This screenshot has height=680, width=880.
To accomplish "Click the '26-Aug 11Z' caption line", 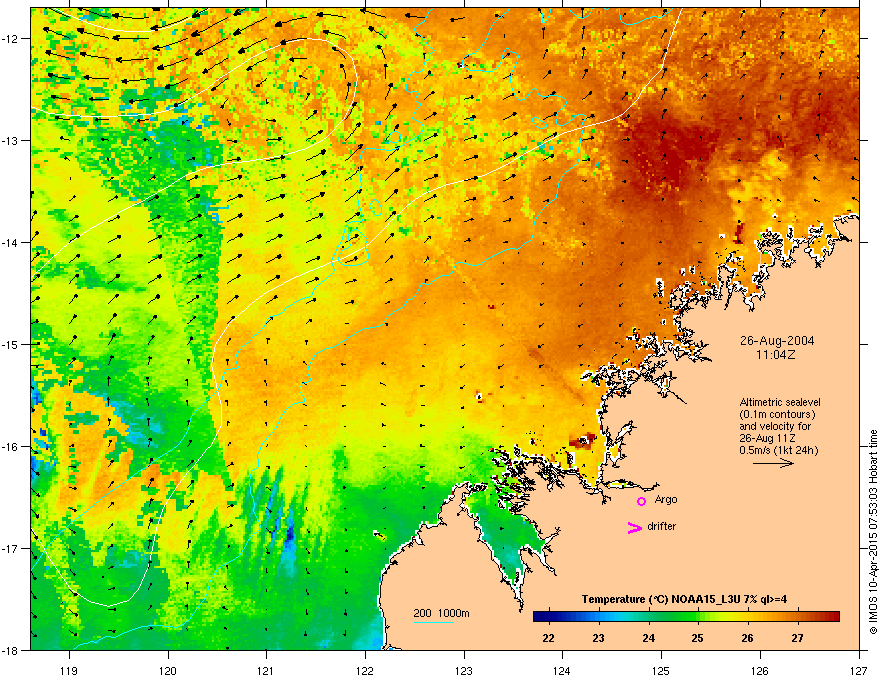I will click(767, 438).
